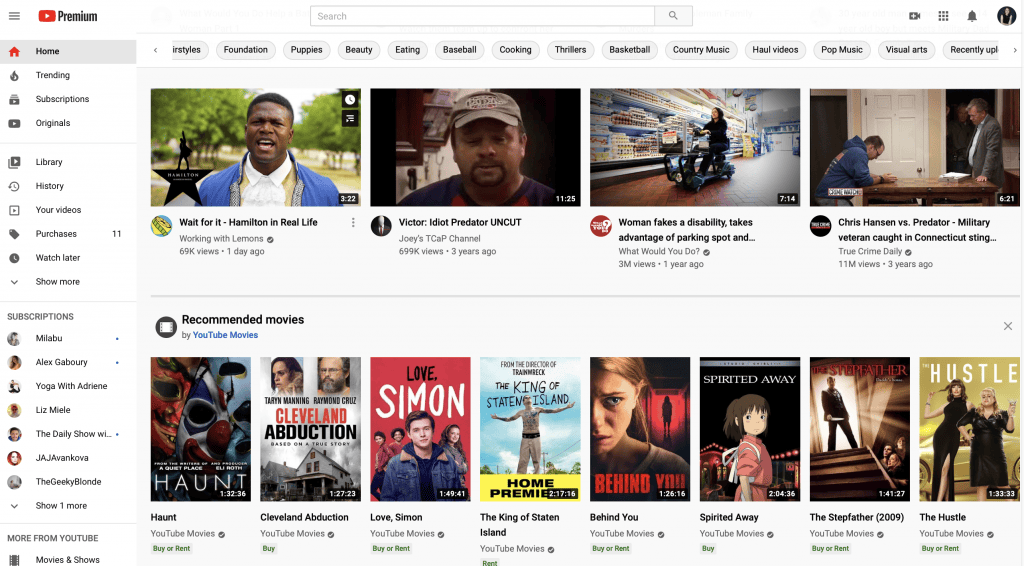Open the Haunt movie poster

point(200,429)
